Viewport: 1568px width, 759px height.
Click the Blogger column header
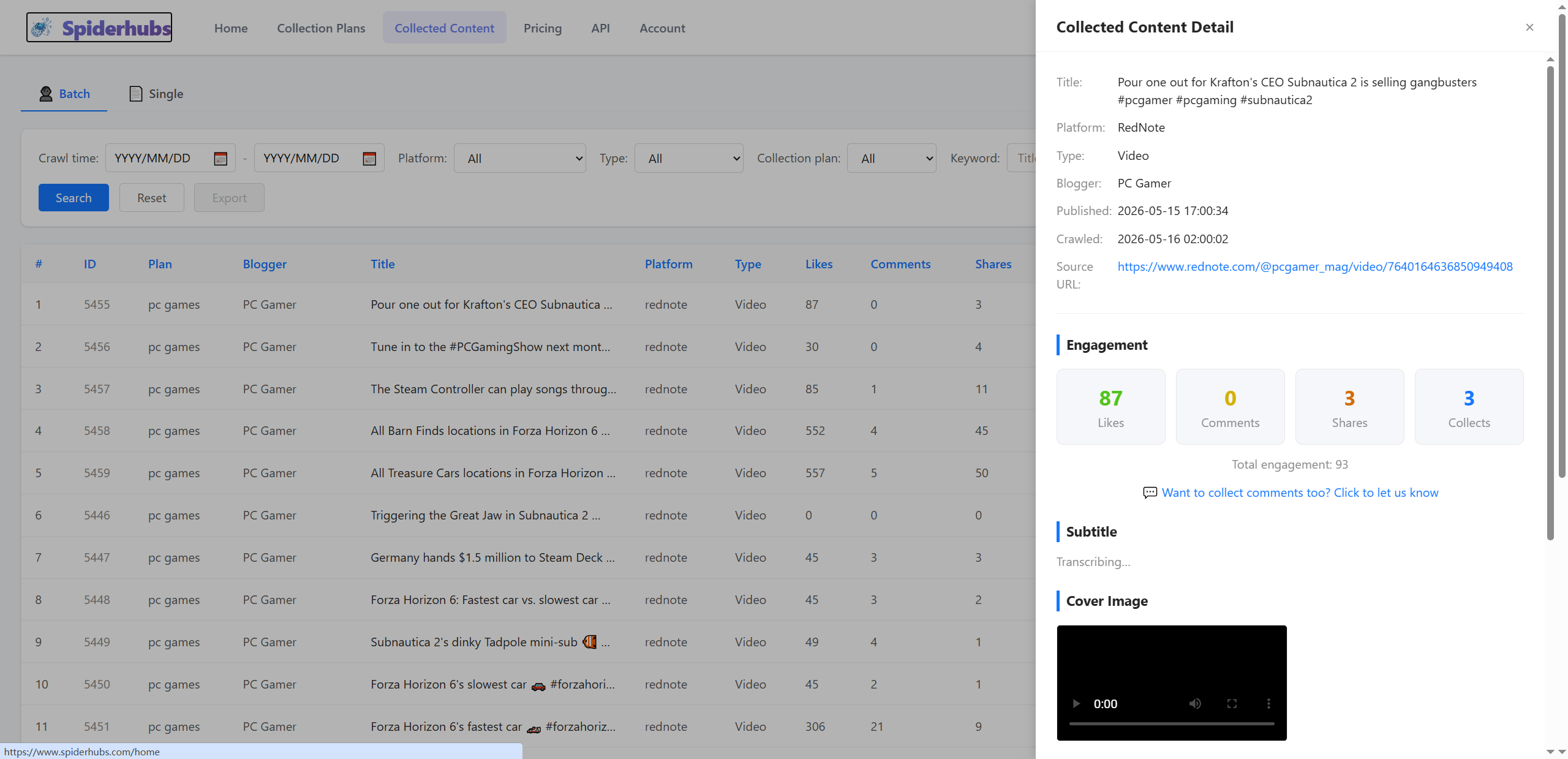[x=265, y=264]
